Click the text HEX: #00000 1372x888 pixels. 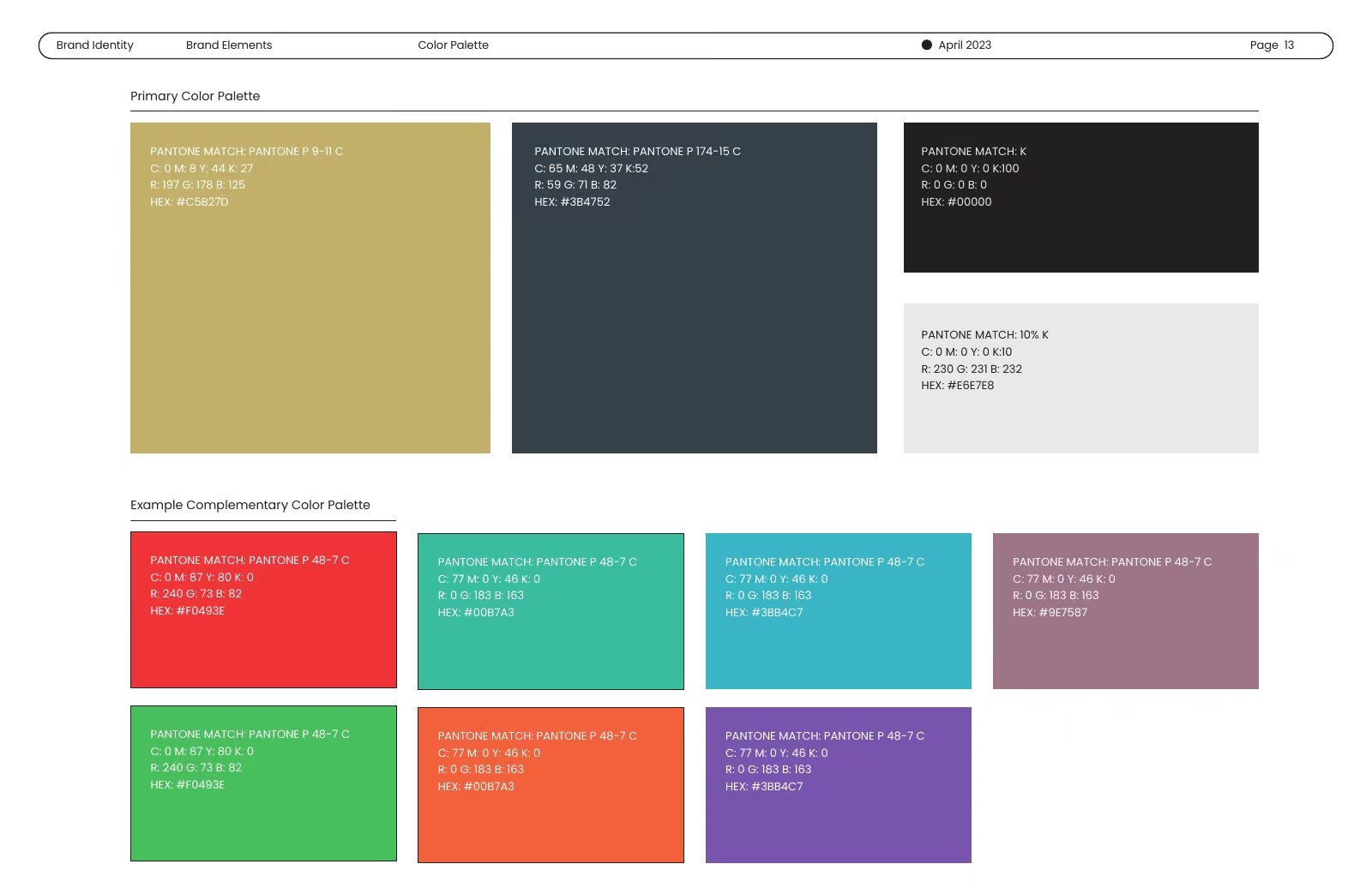pos(956,202)
